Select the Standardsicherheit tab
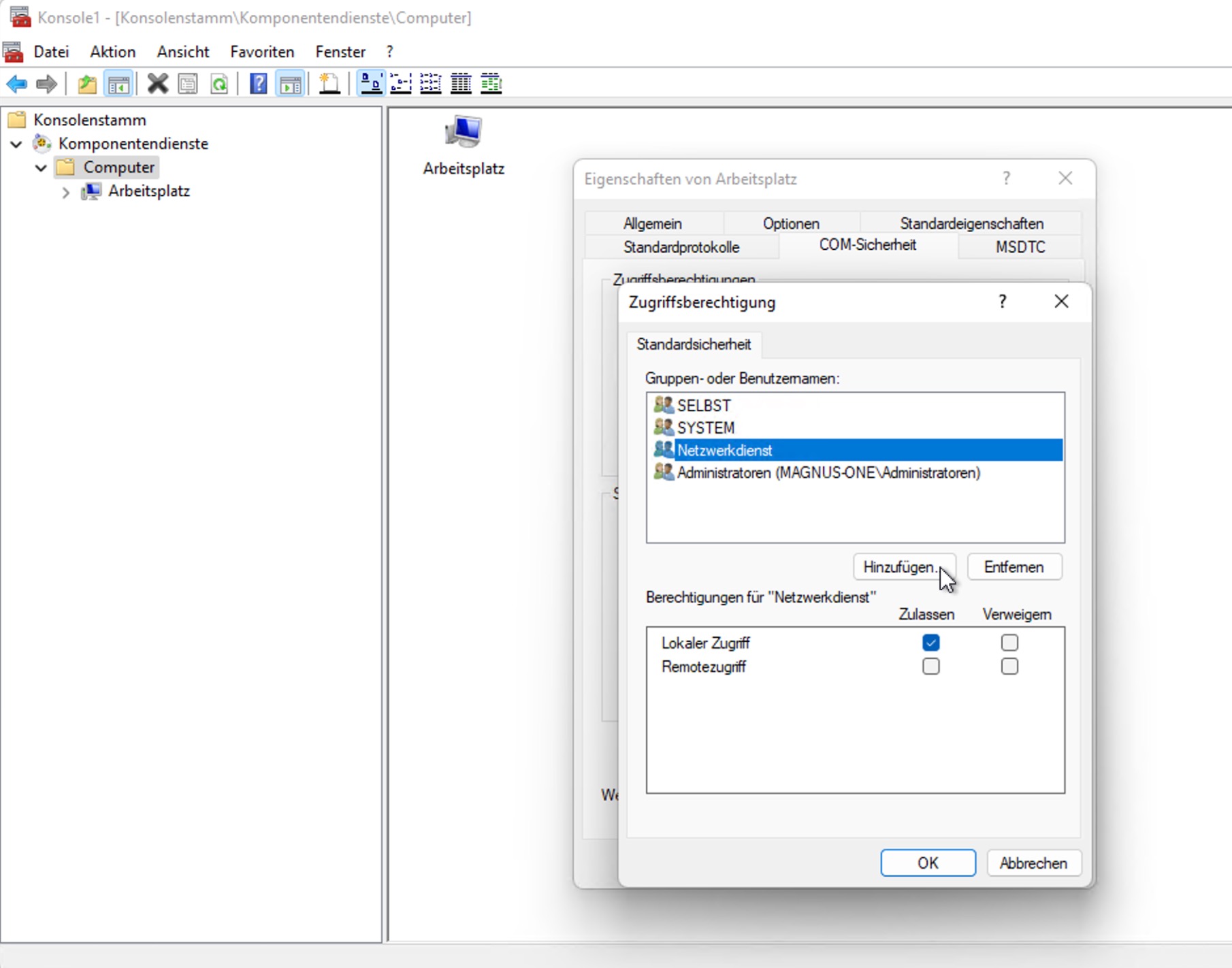Viewport: 1232px width, 968px height. pos(694,344)
